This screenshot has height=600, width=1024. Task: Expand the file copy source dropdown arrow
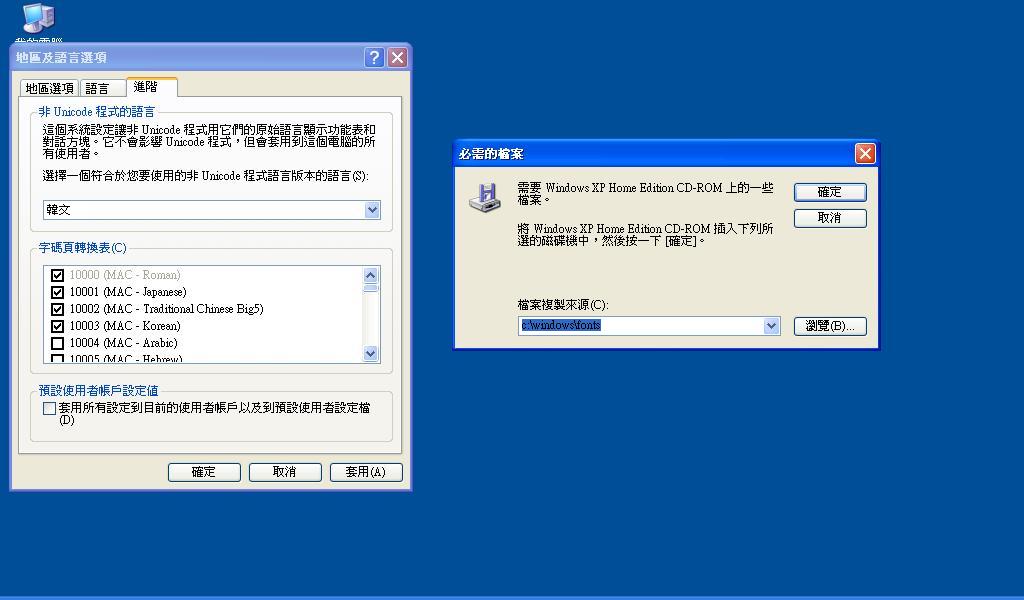(x=771, y=326)
